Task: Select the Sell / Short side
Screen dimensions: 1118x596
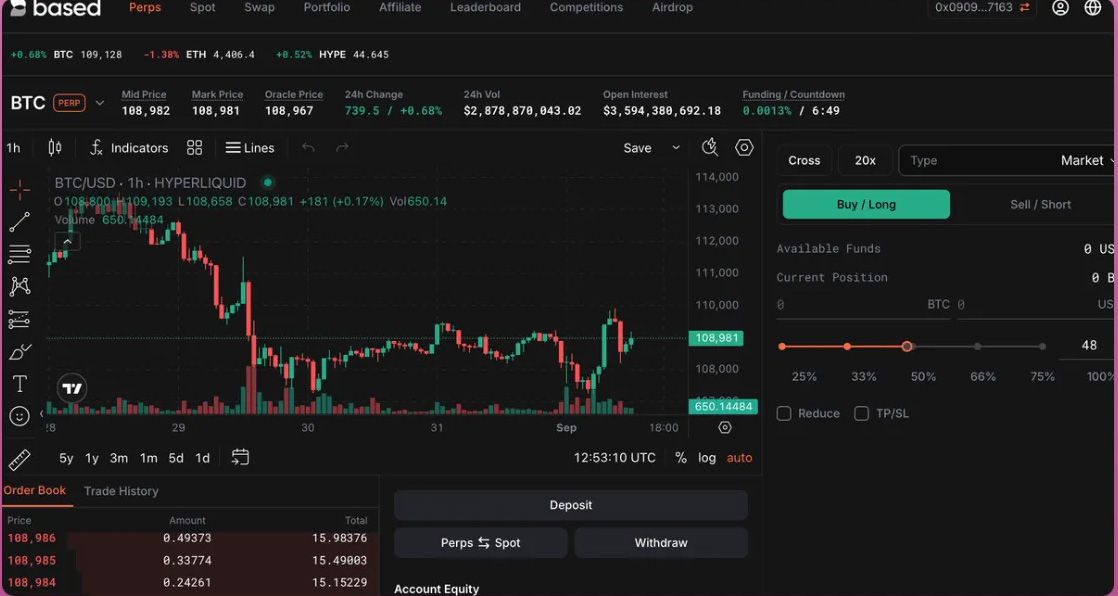Action: coord(1040,205)
